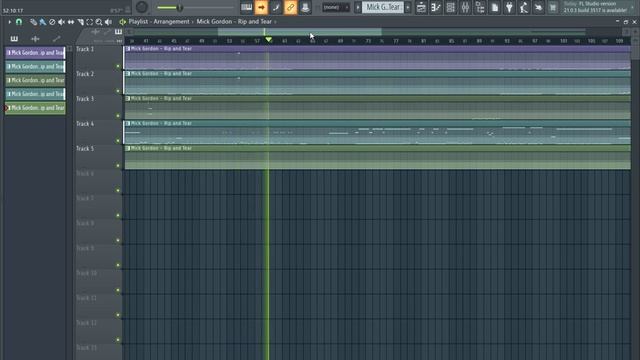640x360 pixels.
Task: Click the hook-shaped blend recording icon
Action: (276, 7)
